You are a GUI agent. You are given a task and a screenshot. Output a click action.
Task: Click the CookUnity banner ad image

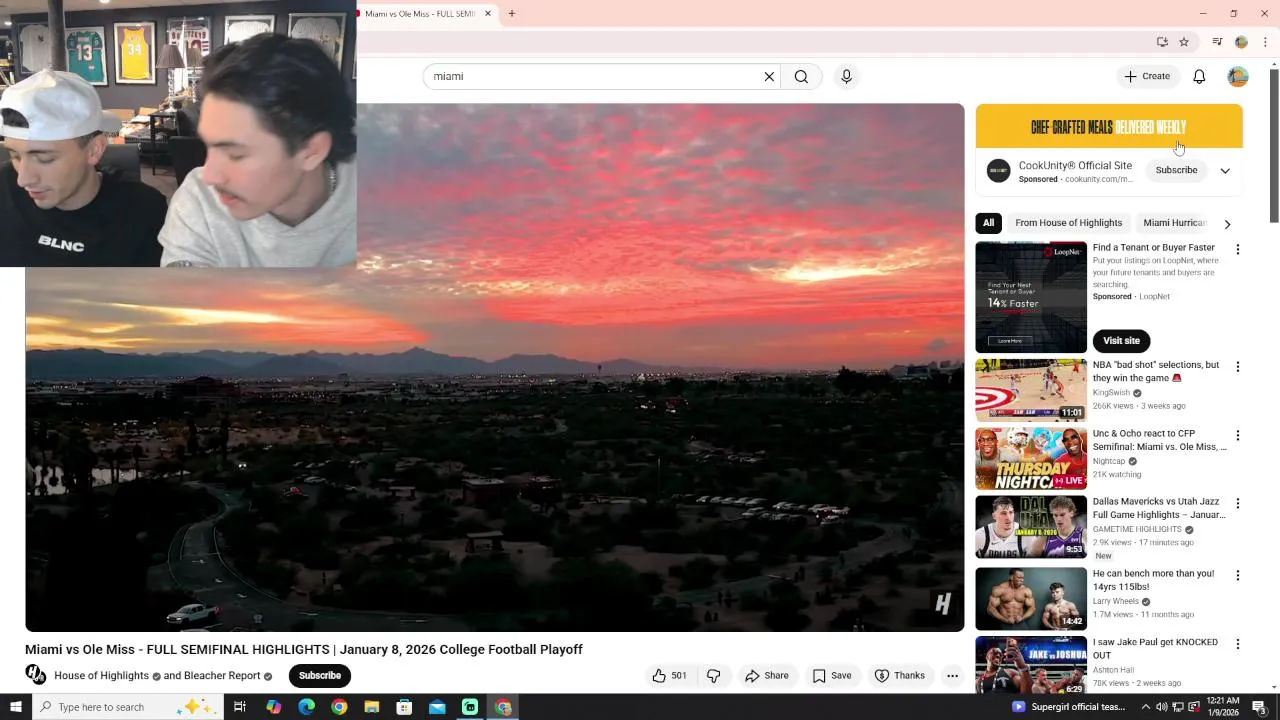(x=1109, y=126)
